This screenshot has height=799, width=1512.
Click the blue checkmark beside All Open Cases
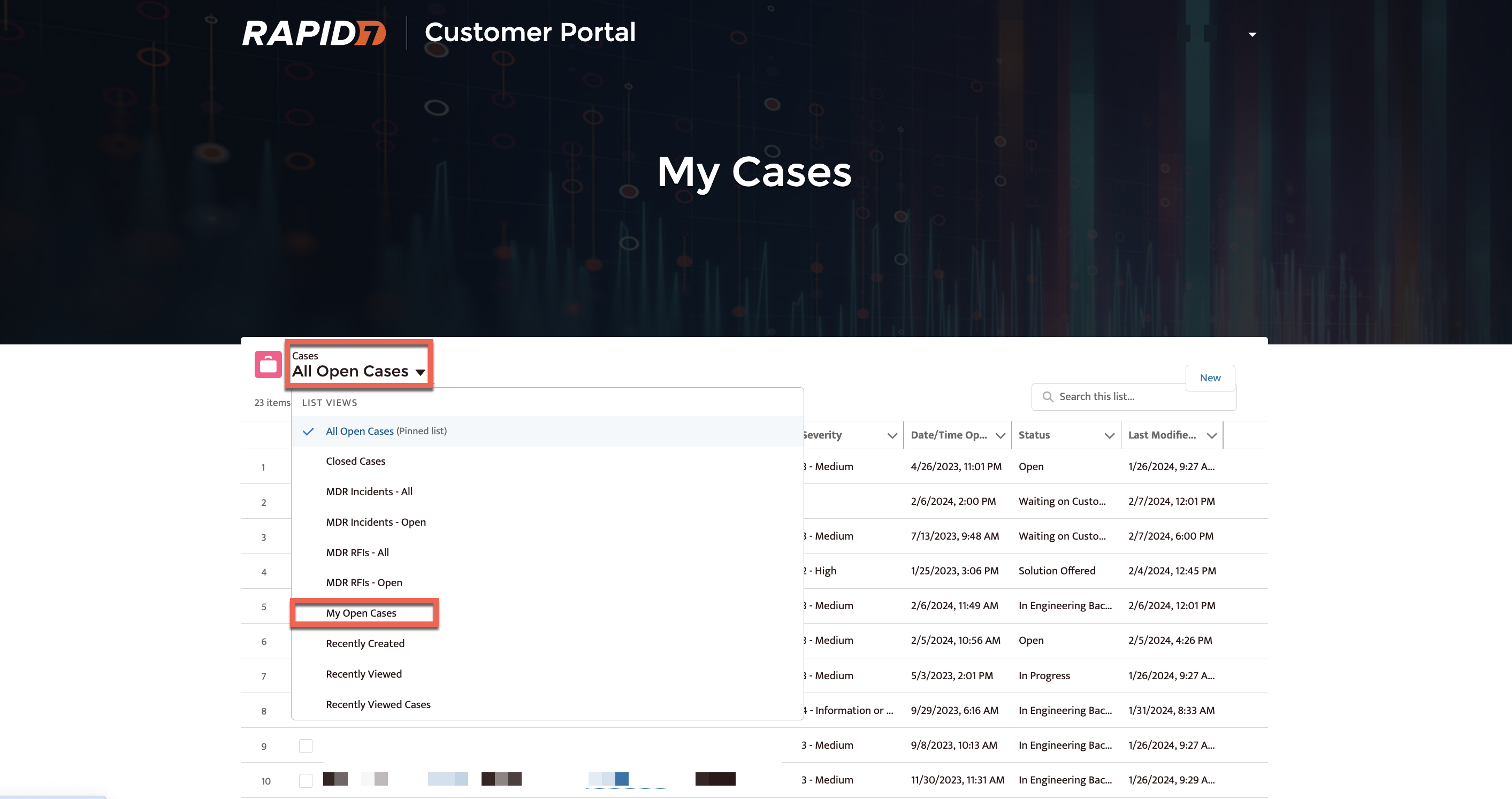pyautogui.click(x=308, y=431)
